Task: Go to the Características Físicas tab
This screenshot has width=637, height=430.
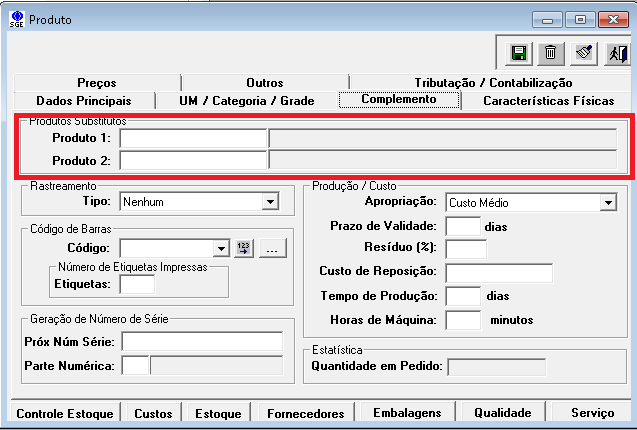Action: point(548,100)
